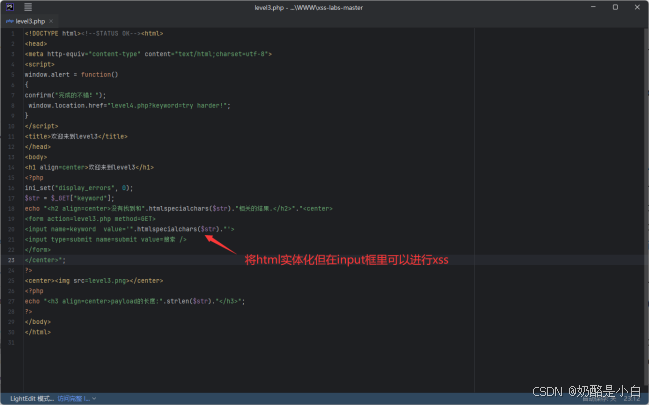
Task: Click the closing </html> tag line
Action: 38,333
